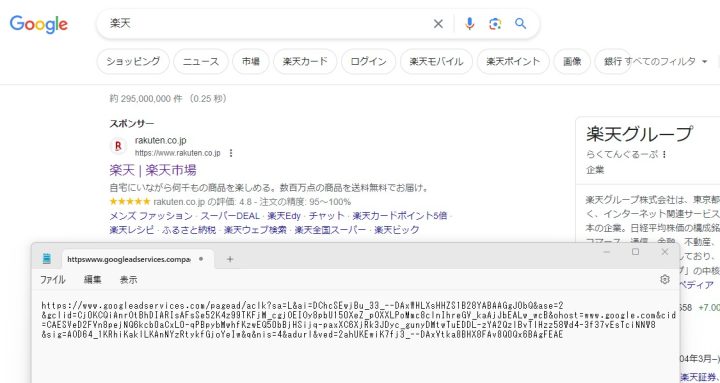This screenshot has width=720, height=383.
Task: Expand the すべてのフィルタ dropdown
Action: 666,62
